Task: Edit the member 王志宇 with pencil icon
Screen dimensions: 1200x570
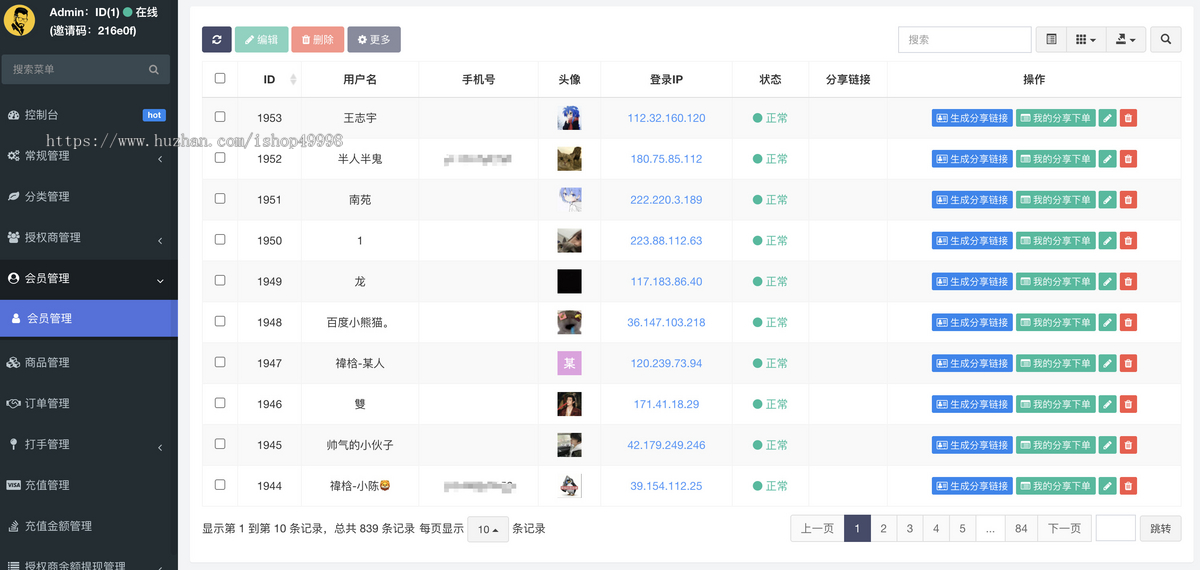Action: (1107, 118)
